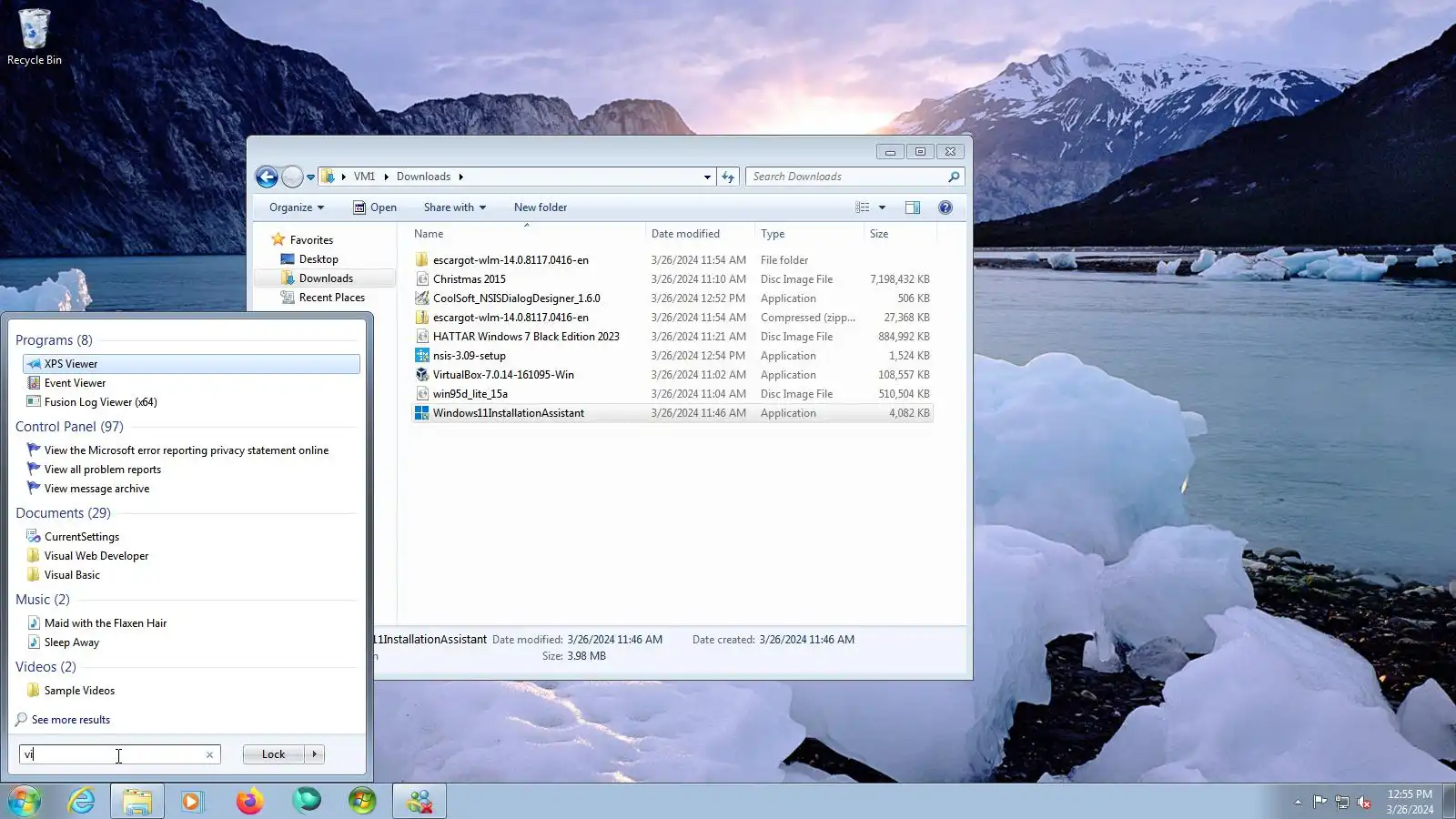The height and width of the screenshot is (819, 1456).
Task: Click the Downloads breadcrumb segment
Action: [423, 177]
